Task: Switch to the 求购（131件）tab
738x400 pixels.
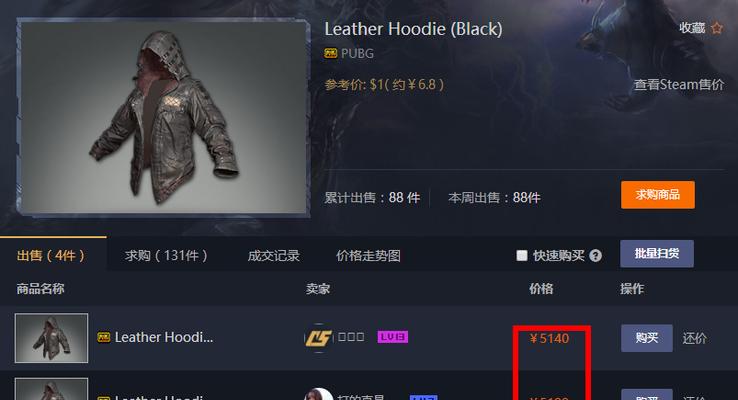Action: pyautogui.click(x=166, y=256)
